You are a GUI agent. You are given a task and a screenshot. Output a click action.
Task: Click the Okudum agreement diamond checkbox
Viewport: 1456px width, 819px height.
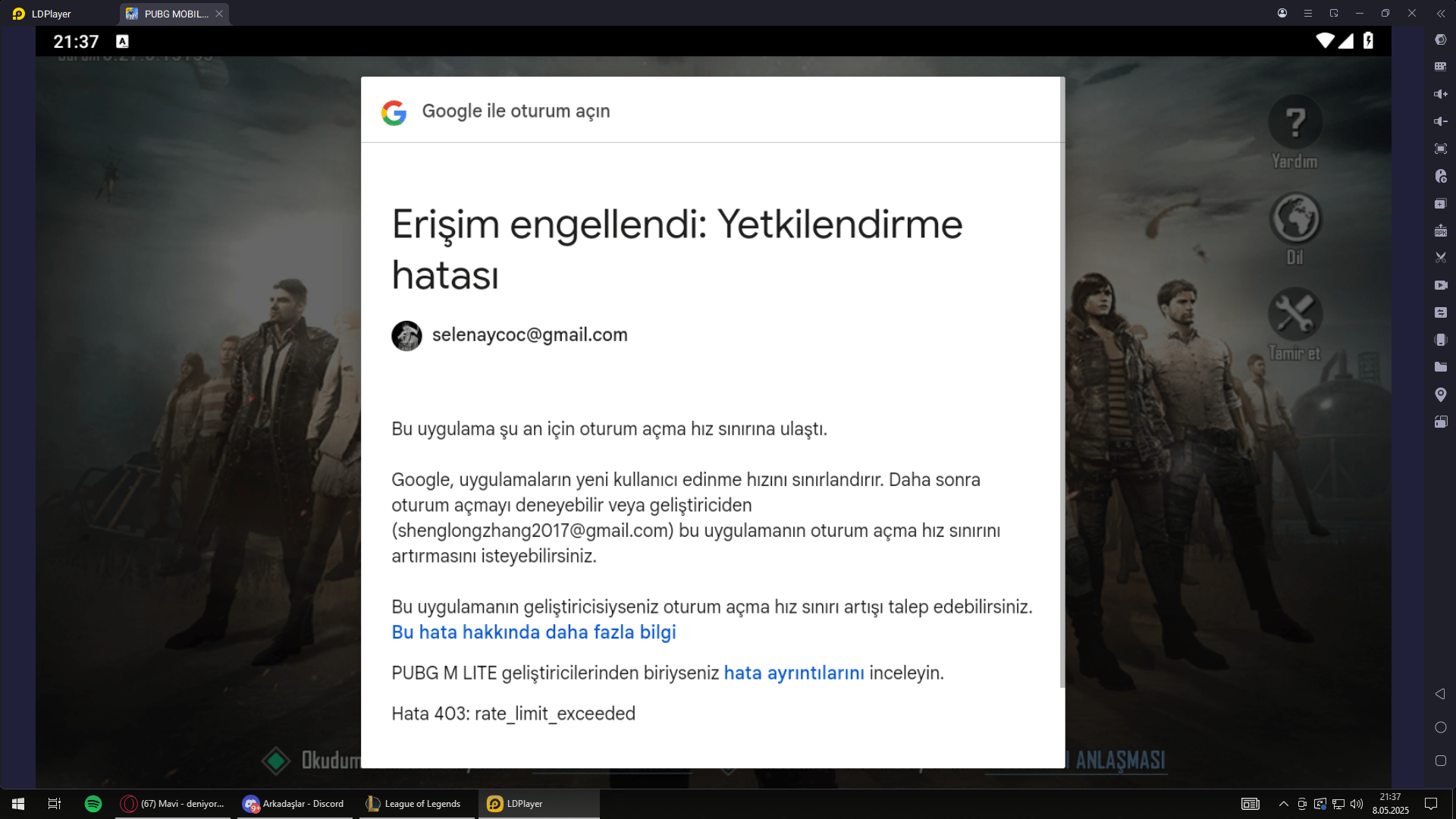point(276,760)
